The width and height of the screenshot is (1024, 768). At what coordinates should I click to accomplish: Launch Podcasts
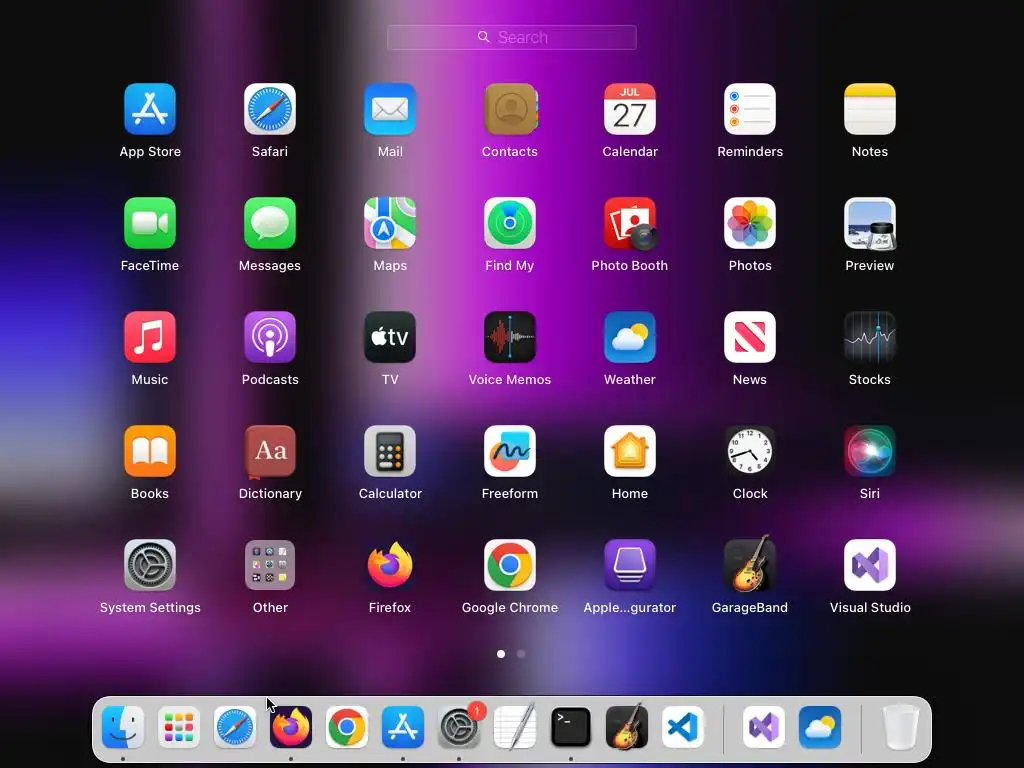[270, 337]
